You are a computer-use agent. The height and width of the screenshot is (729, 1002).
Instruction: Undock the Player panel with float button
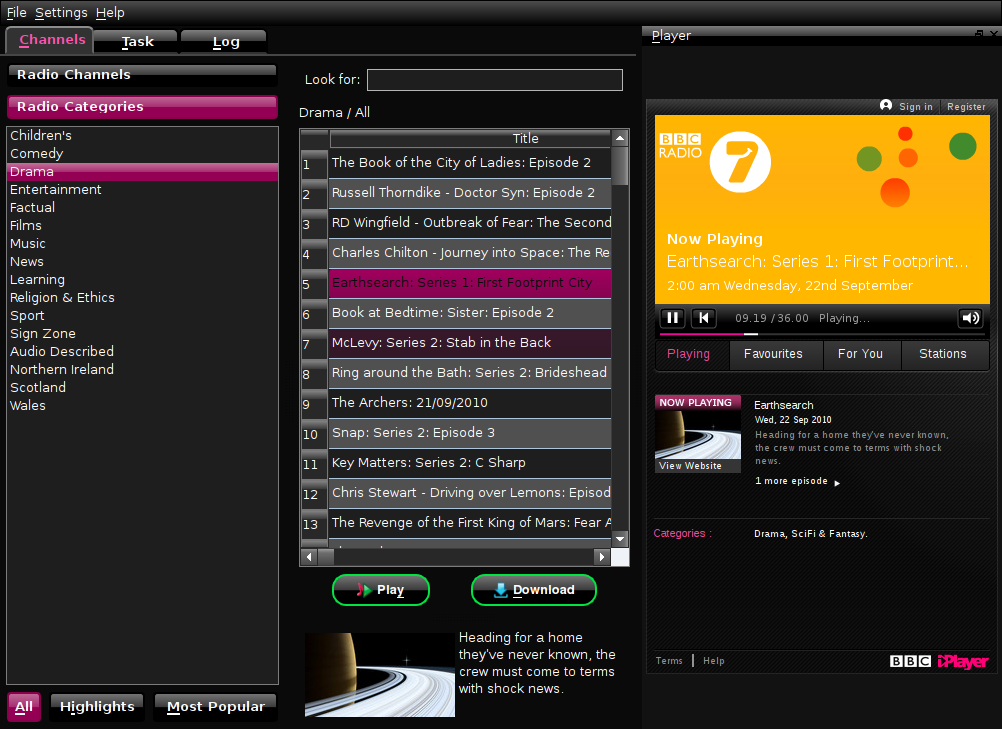pos(979,34)
